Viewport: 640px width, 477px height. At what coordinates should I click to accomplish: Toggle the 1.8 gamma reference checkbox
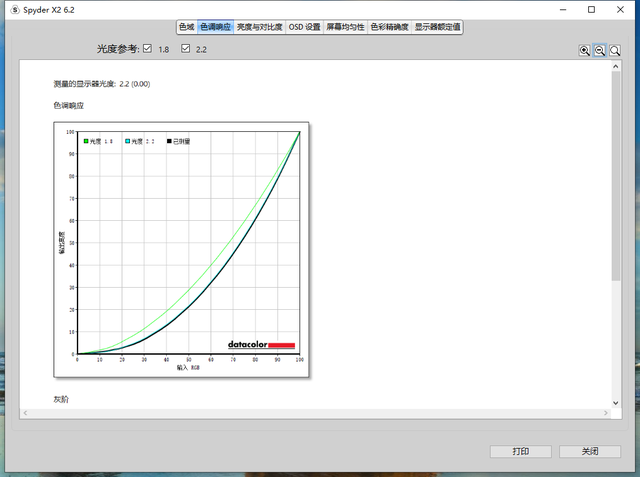click(147, 49)
